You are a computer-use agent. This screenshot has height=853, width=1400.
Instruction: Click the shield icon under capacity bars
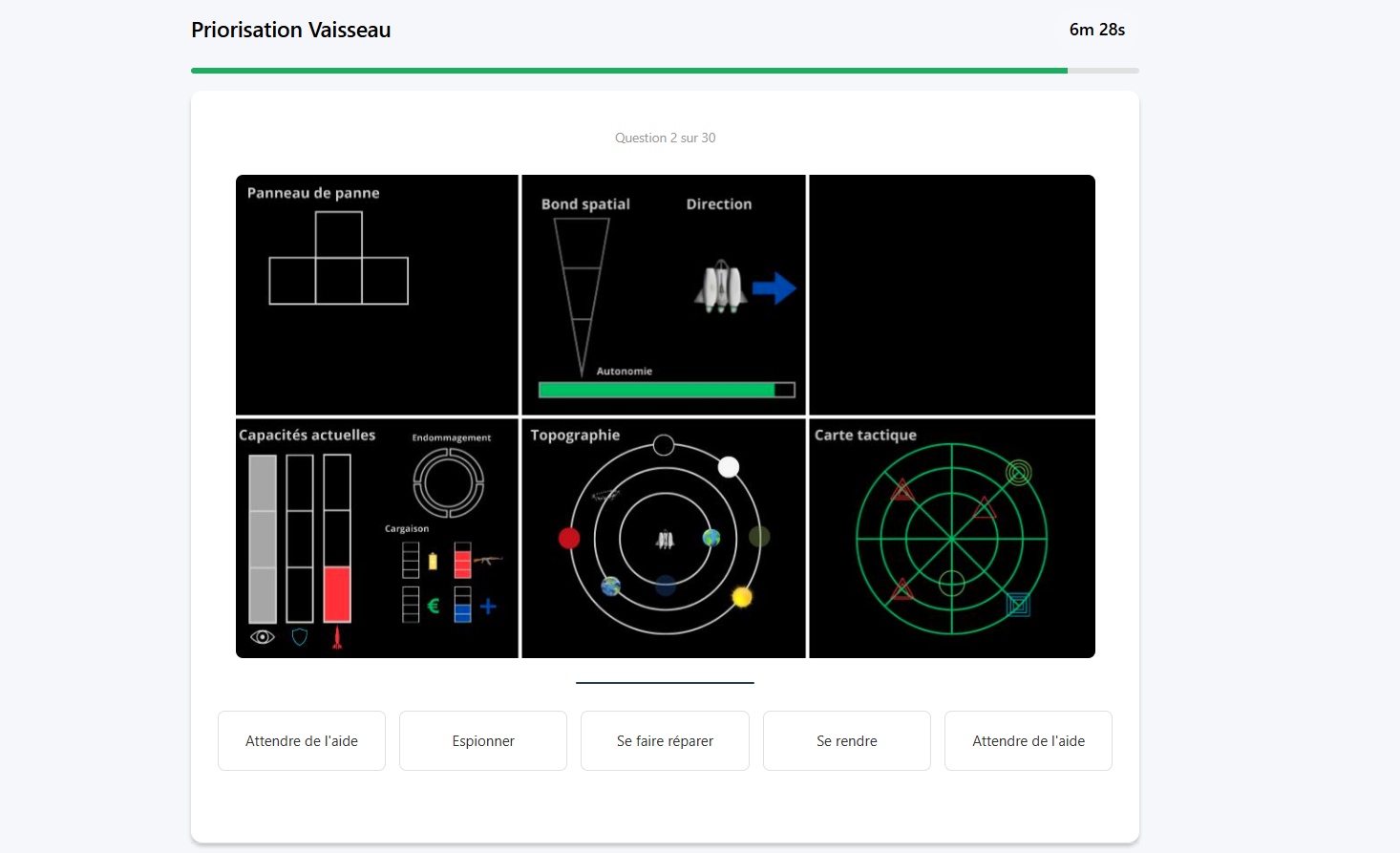(x=300, y=637)
